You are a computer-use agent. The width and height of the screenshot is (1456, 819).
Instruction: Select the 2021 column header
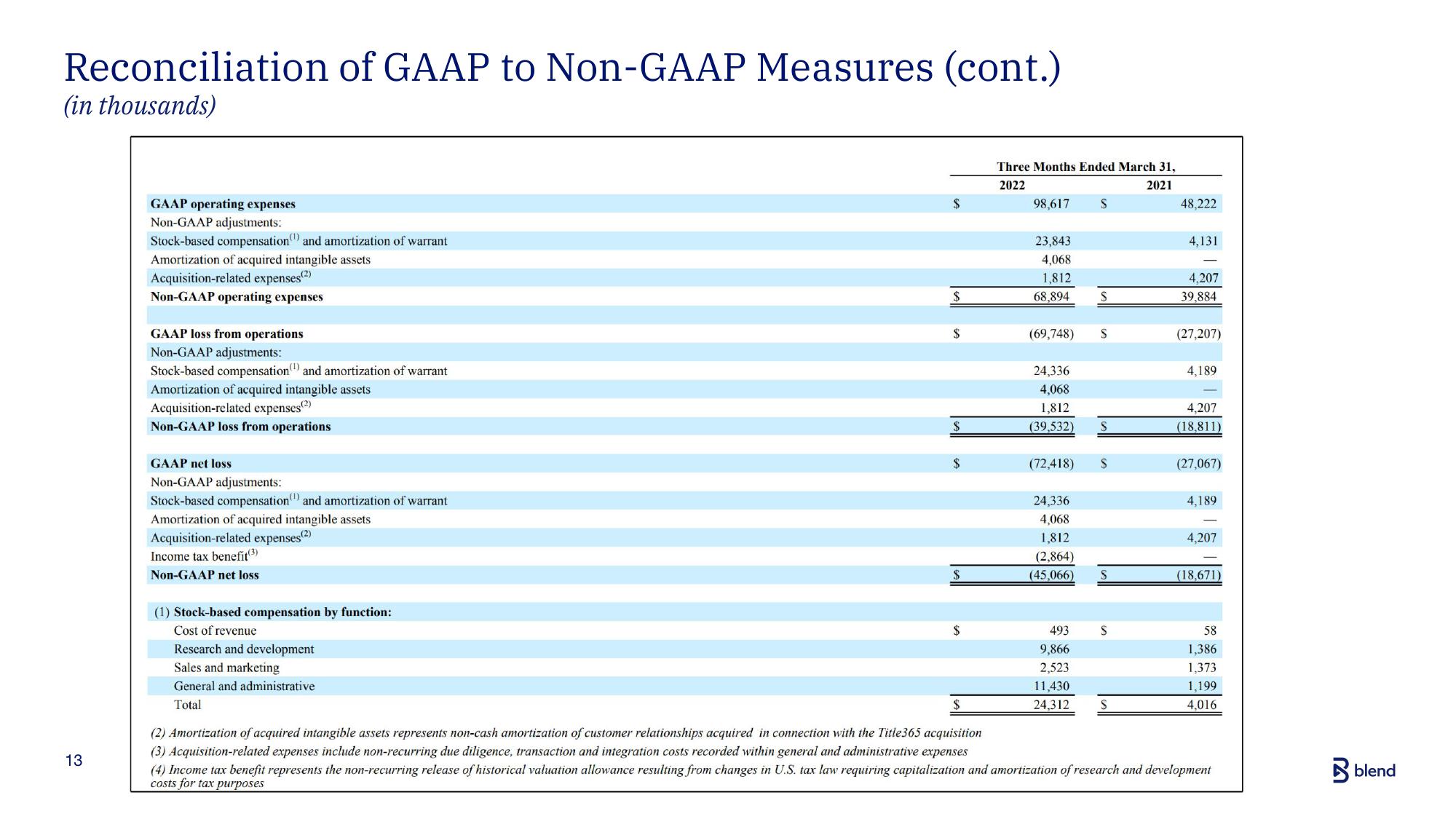[x=1159, y=186]
